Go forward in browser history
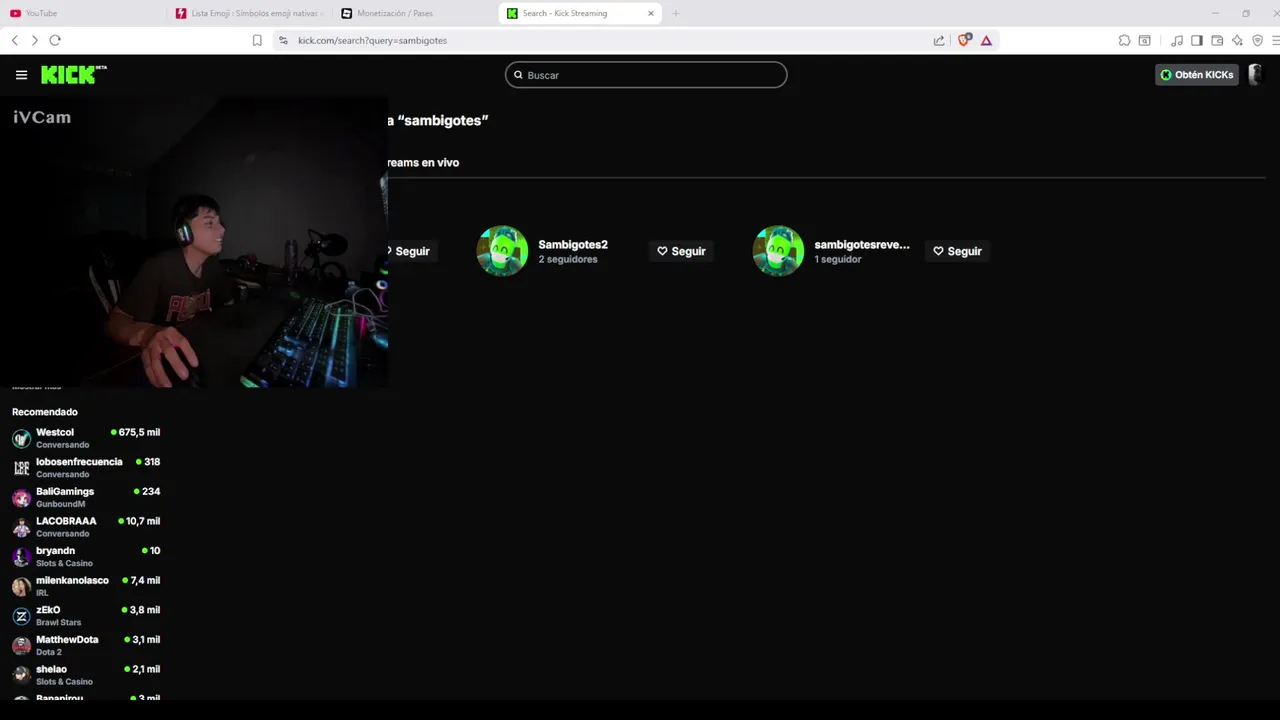Image resolution: width=1280 pixels, height=720 pixels. 34,40
